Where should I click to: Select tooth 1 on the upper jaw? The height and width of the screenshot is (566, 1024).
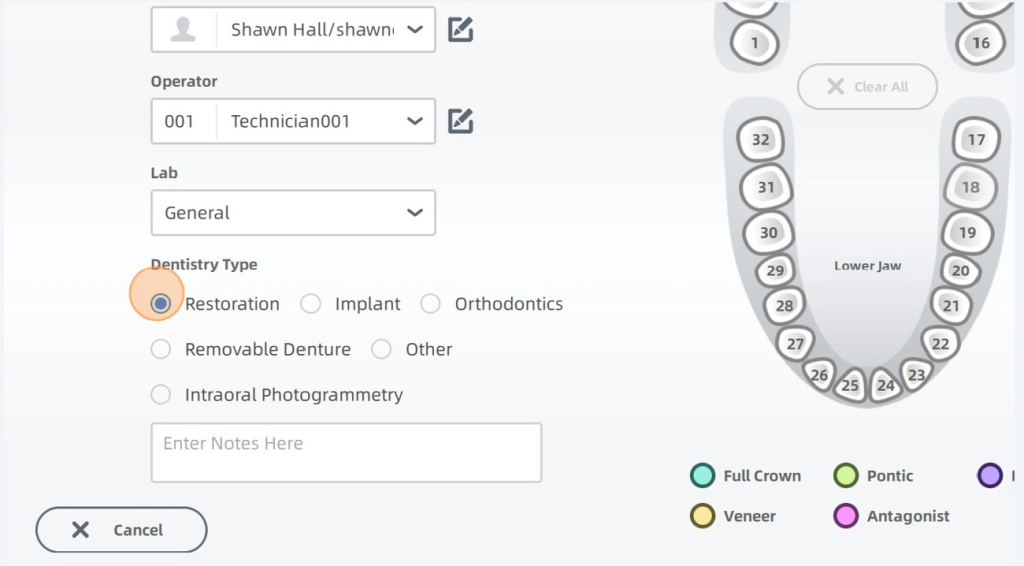tap(754, 43)
